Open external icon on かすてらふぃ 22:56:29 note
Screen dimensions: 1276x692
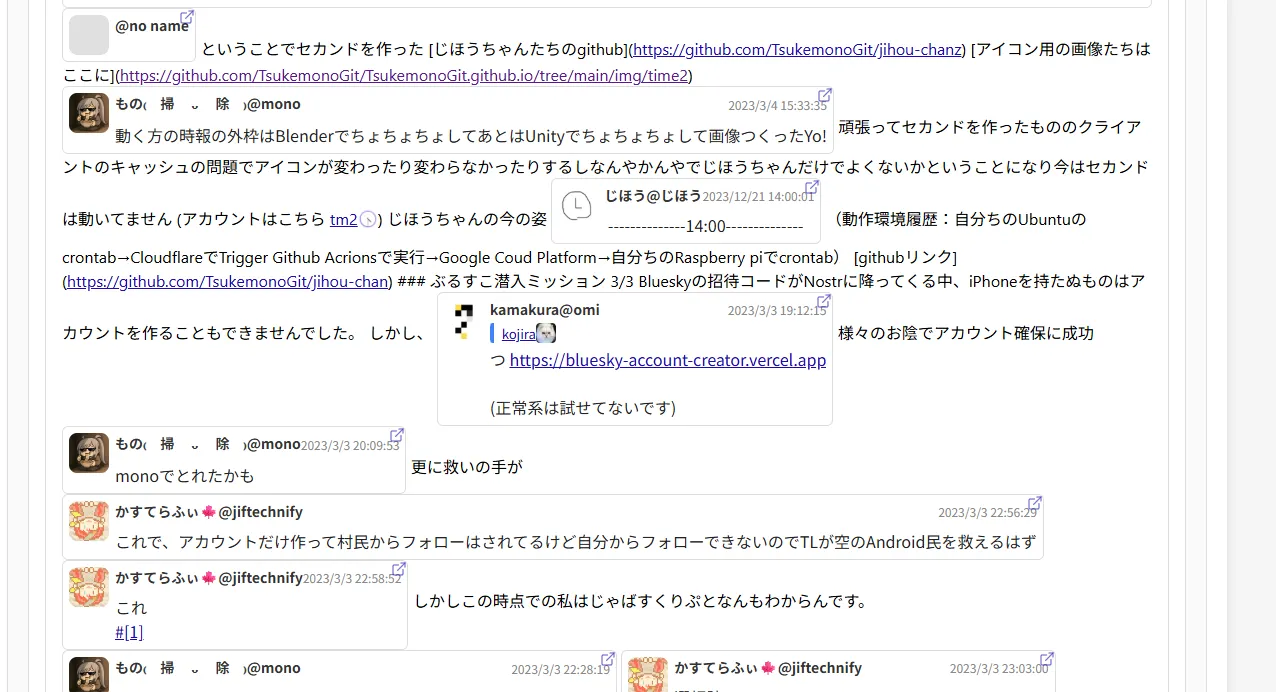[1035, 503]
